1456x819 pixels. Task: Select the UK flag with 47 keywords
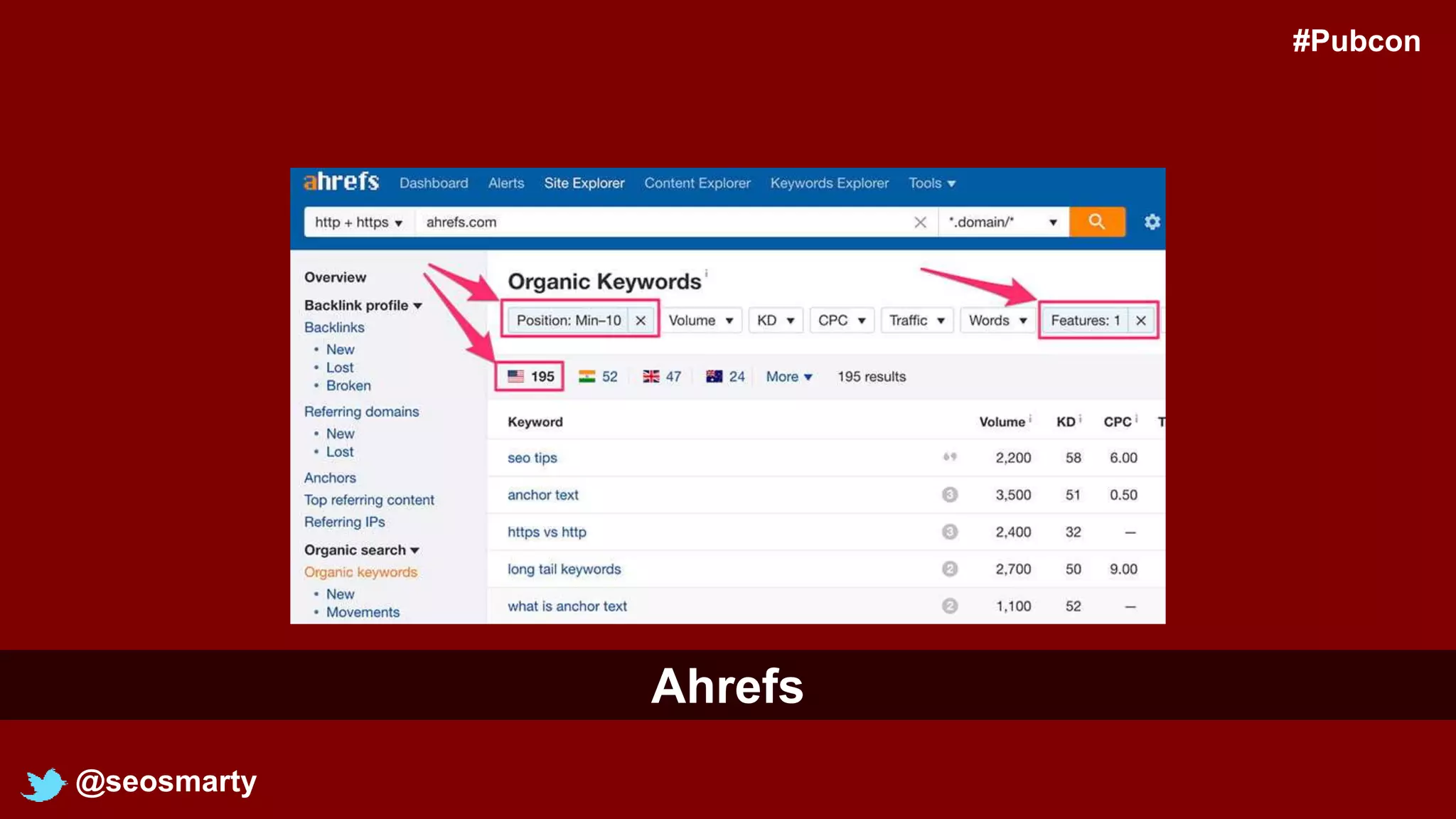[x=662, y=377]
